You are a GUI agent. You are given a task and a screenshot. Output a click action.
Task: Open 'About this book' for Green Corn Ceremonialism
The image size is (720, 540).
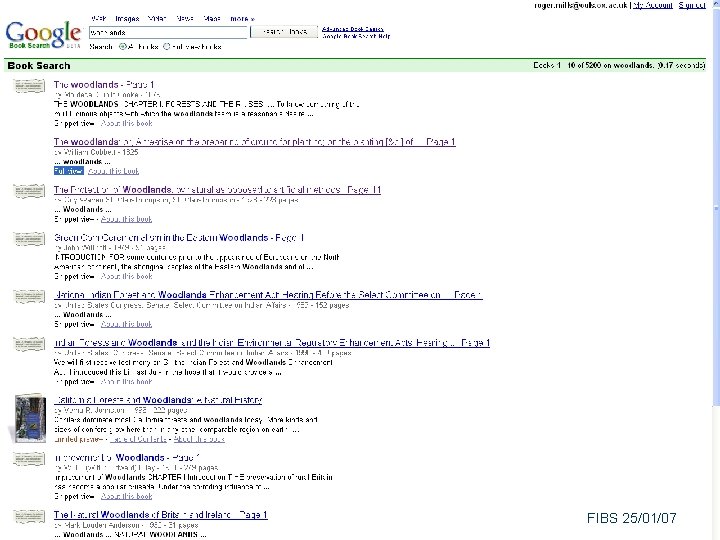126,276
